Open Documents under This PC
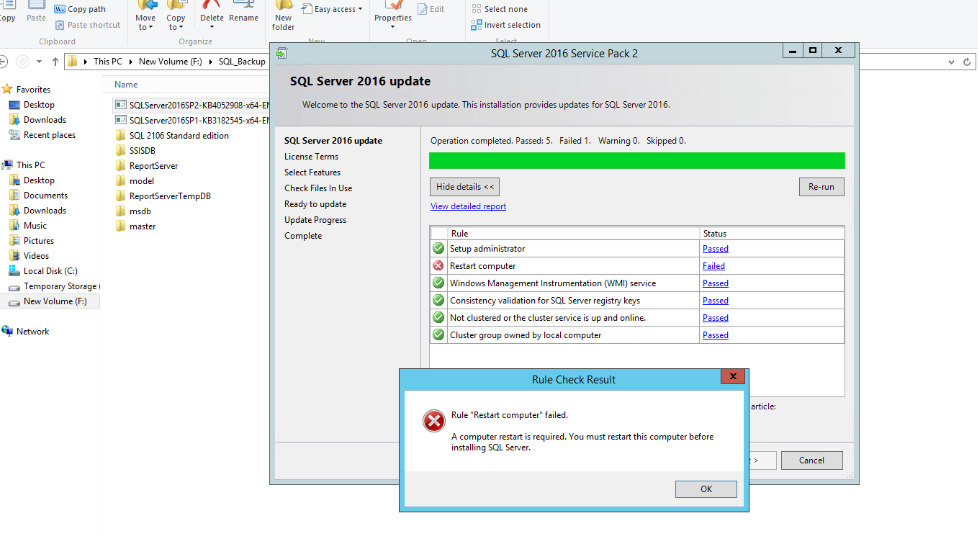Image resolution: width=978 pixels, height=537 pixels. click(x=45, y=195)
